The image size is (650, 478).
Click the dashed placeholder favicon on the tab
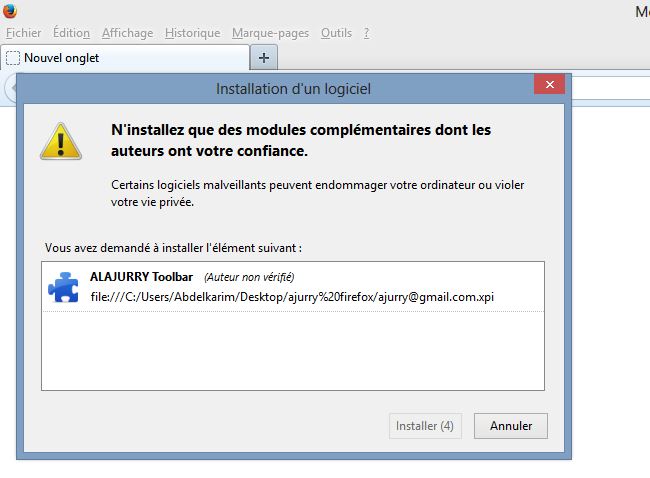point(13,58)
